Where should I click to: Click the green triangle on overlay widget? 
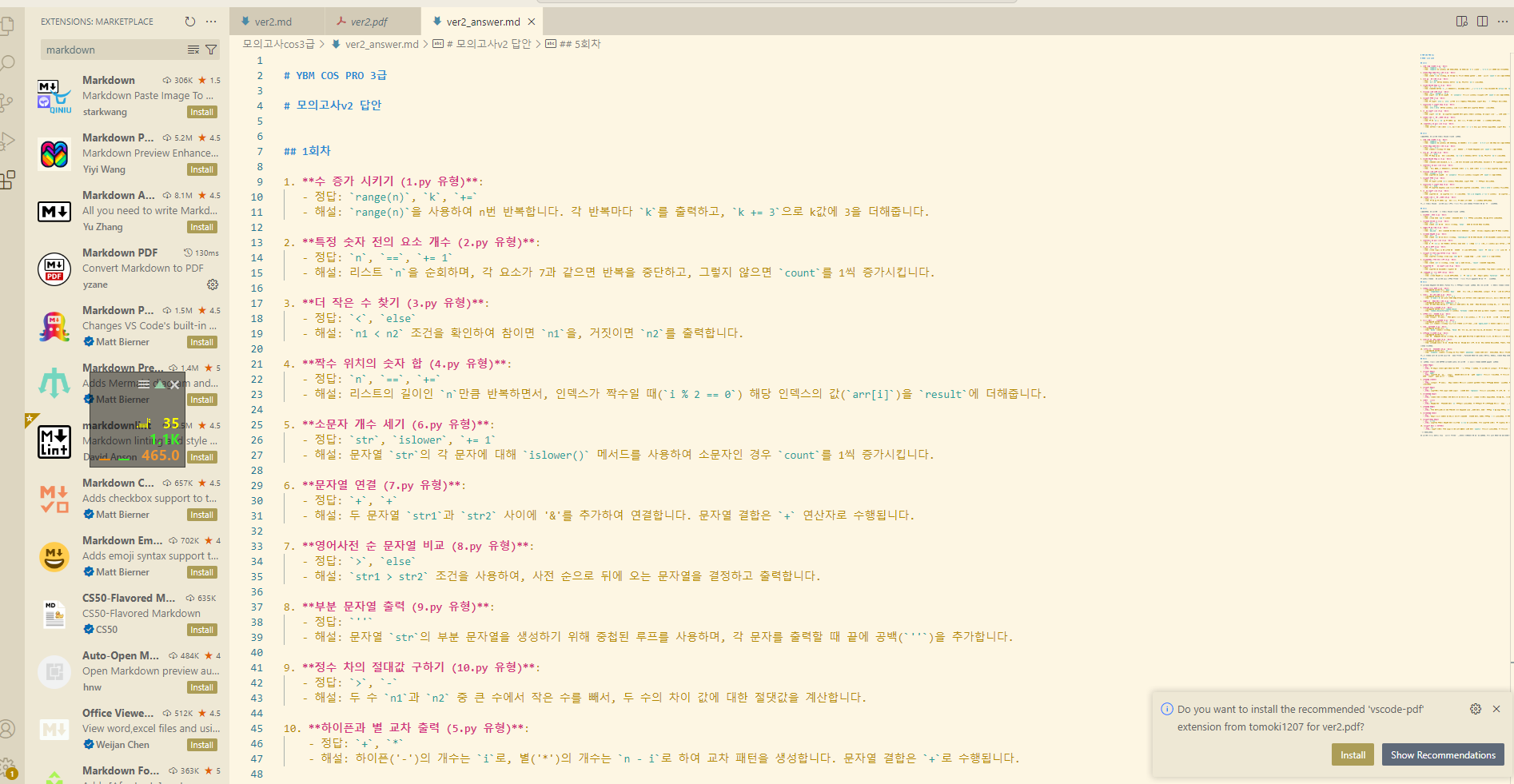coord(160,384)
